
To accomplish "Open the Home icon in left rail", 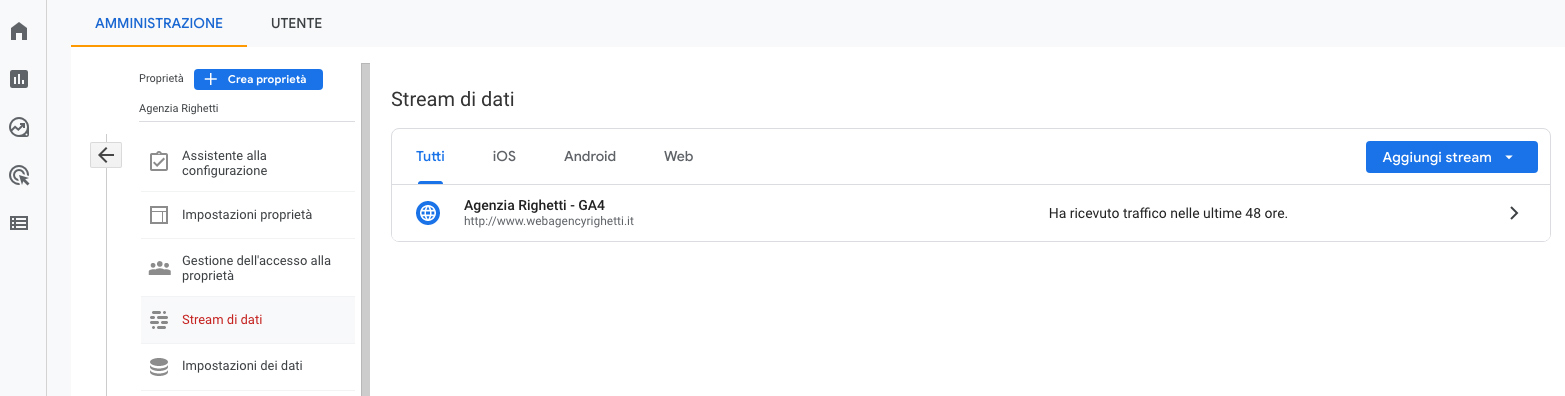I will click(x=19, y=31).
